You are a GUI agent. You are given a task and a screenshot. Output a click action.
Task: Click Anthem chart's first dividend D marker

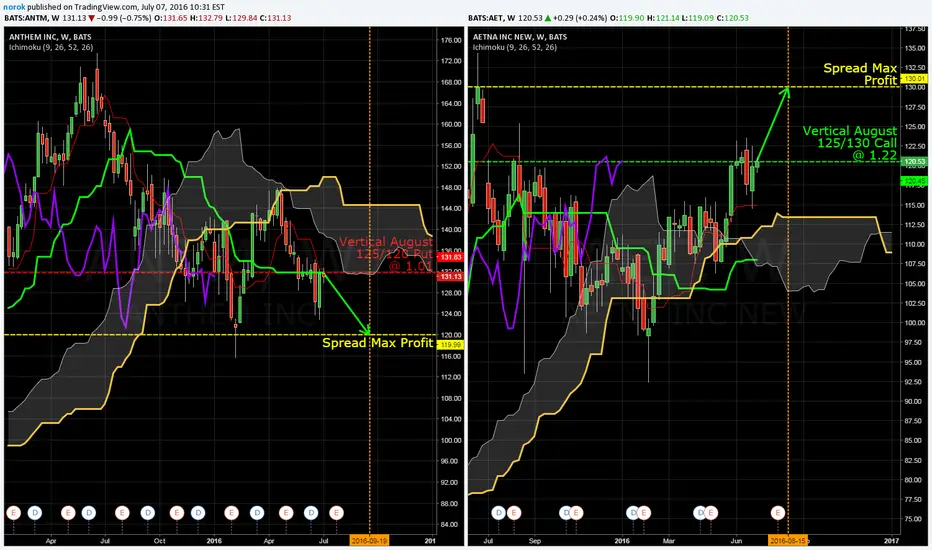click(x=34, y=513)
